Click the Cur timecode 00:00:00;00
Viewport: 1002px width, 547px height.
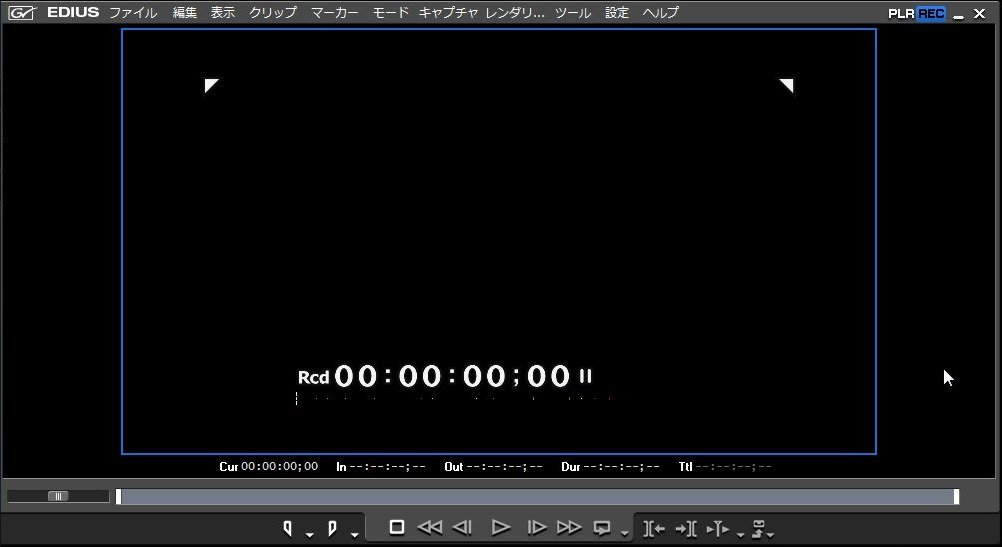(x=279, y=466)
